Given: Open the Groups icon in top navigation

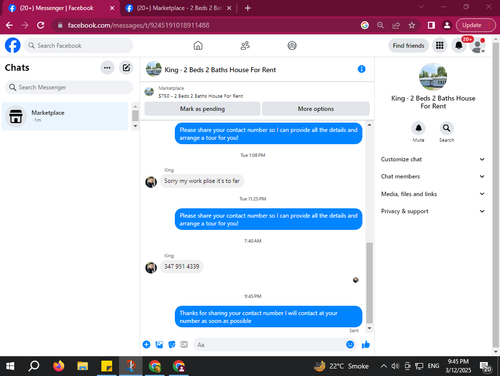Looking at the screenshot, I should pos(292,45).
